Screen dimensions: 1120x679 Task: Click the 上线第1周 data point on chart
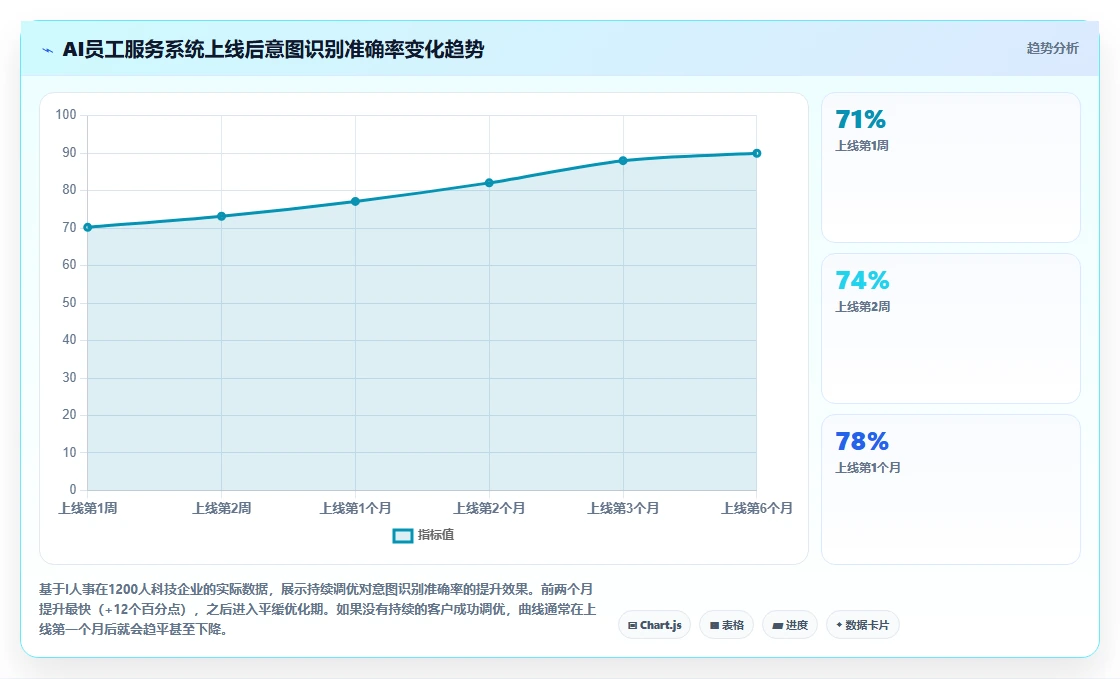pos(88,228)
